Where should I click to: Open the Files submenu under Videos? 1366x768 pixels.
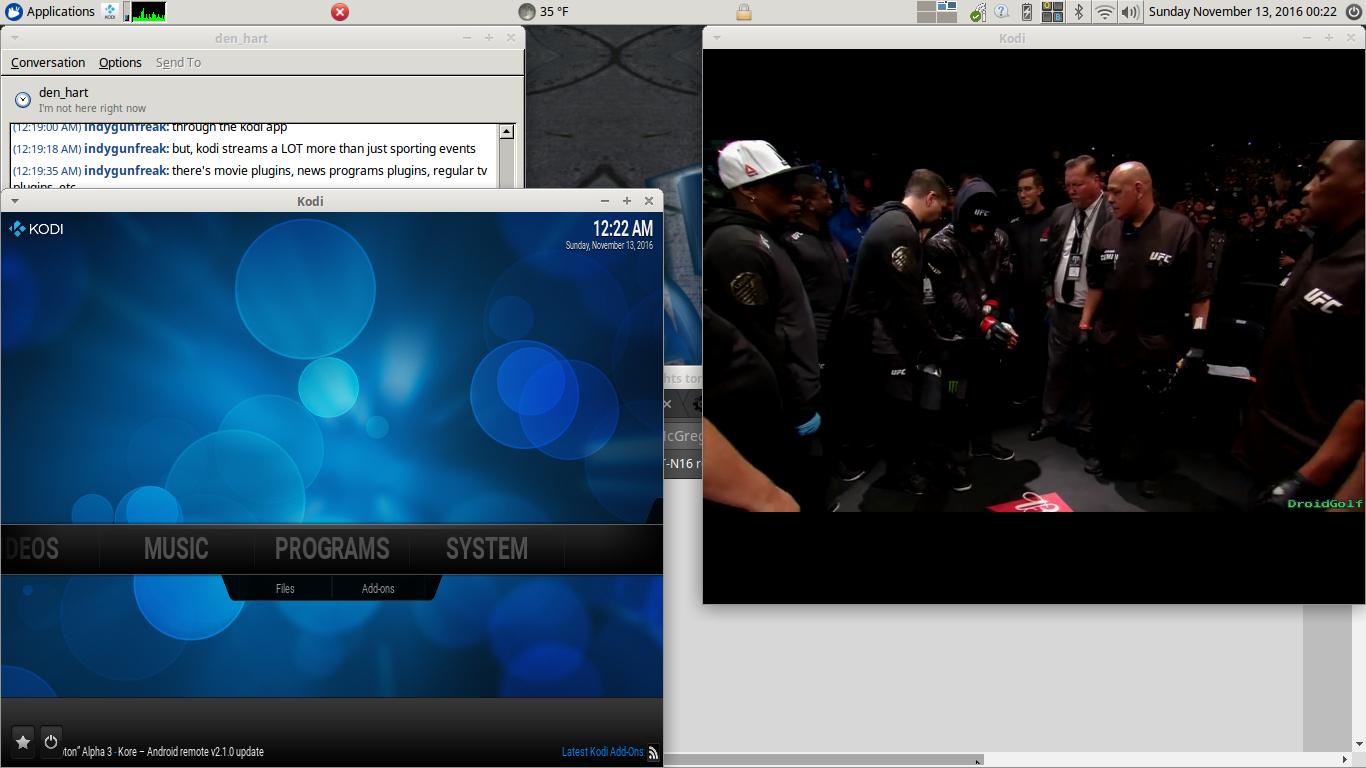(285, 588)
